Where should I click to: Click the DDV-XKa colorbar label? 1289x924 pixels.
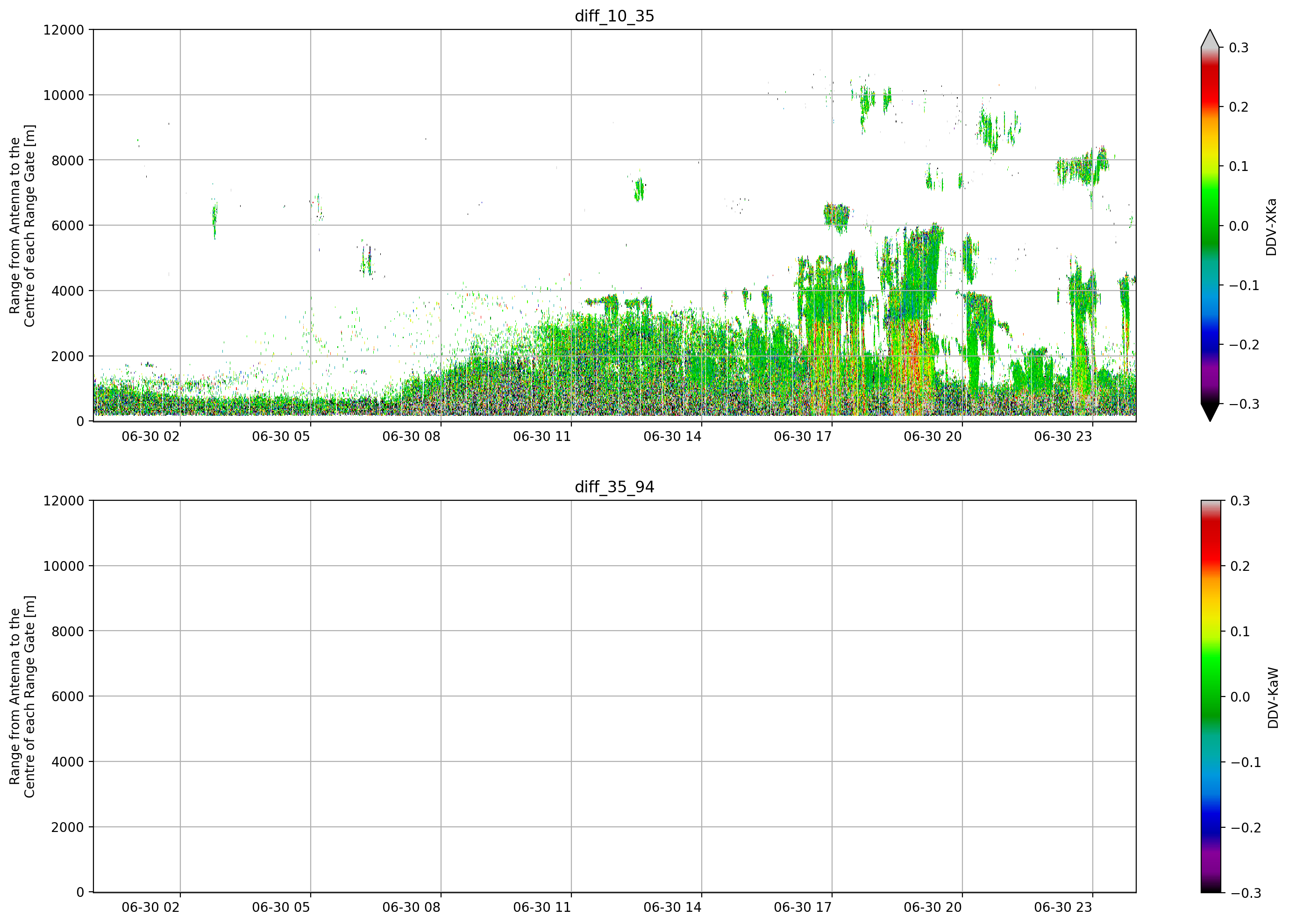coord(1271,227)
